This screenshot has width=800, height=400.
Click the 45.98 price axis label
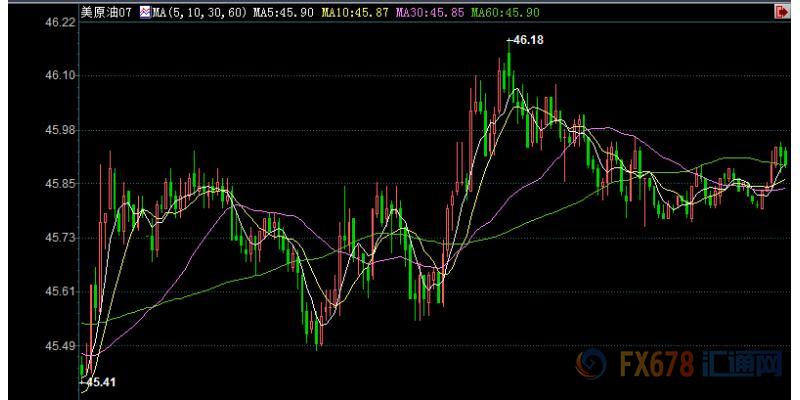click(x=34, y=130)
